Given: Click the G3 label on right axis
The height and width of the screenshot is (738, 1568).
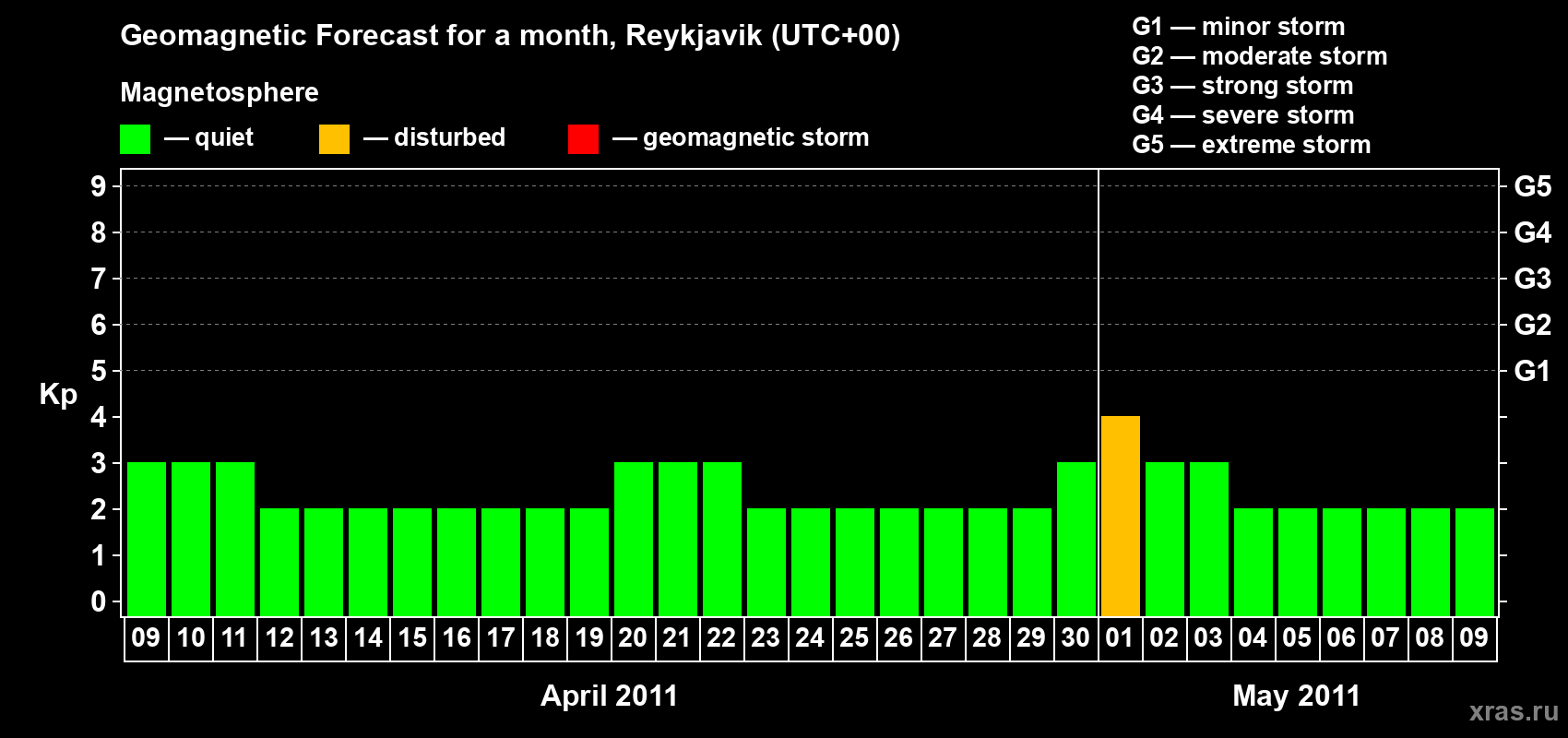Looking at the screenshot, I should (1533, 279).
